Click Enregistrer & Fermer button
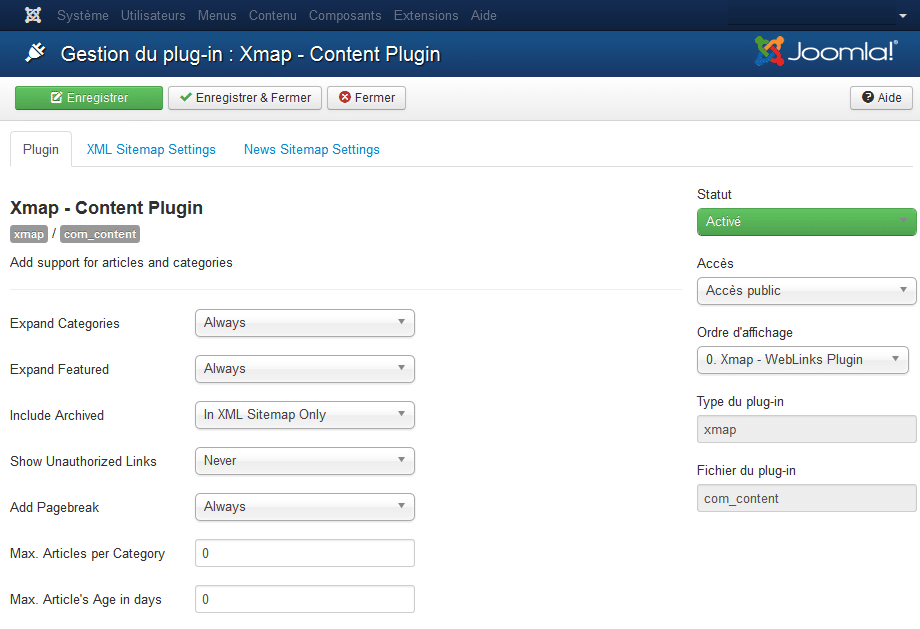Screen dimensions: 920x629 (x=245, y=98)
